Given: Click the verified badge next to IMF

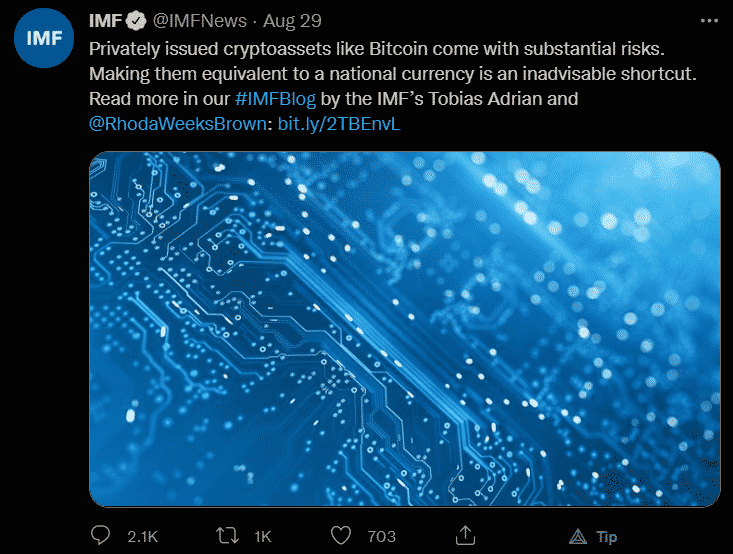Looking at the screenshot, I should [x=137, y=21].
